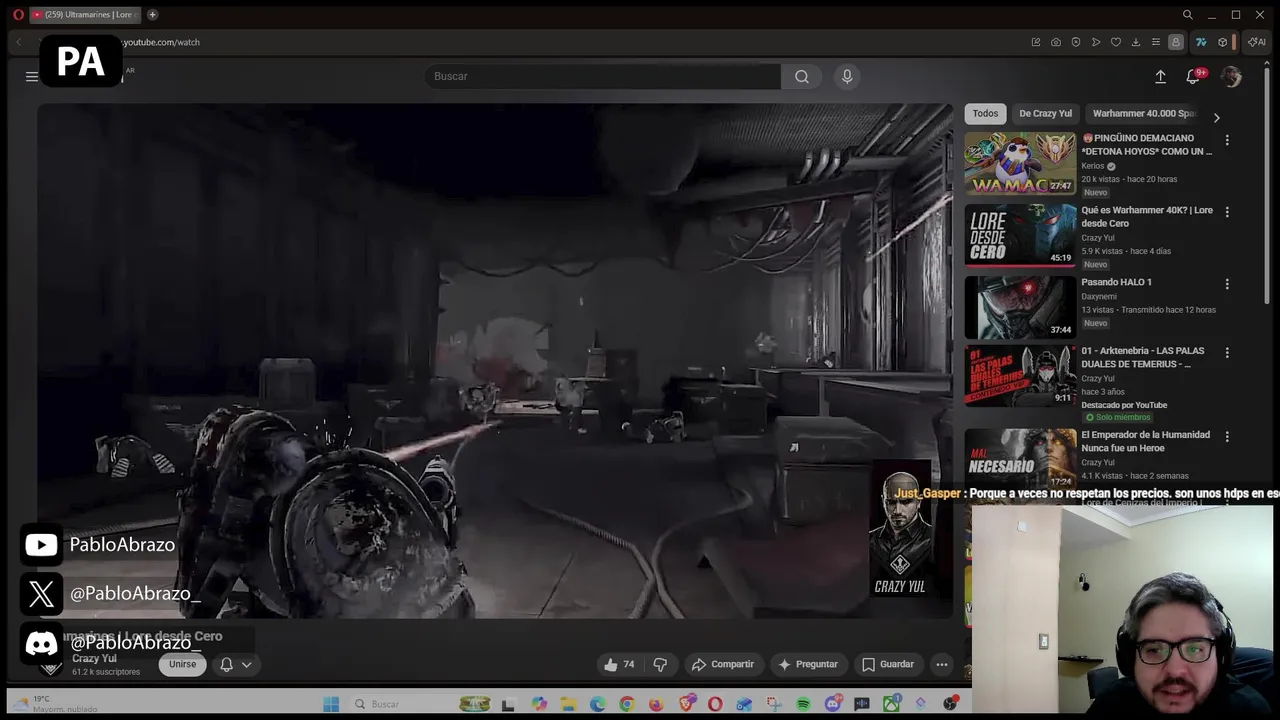The image size is (1280, 720).
Task: Open Discord from the taskbar
Action: point(833,704)
